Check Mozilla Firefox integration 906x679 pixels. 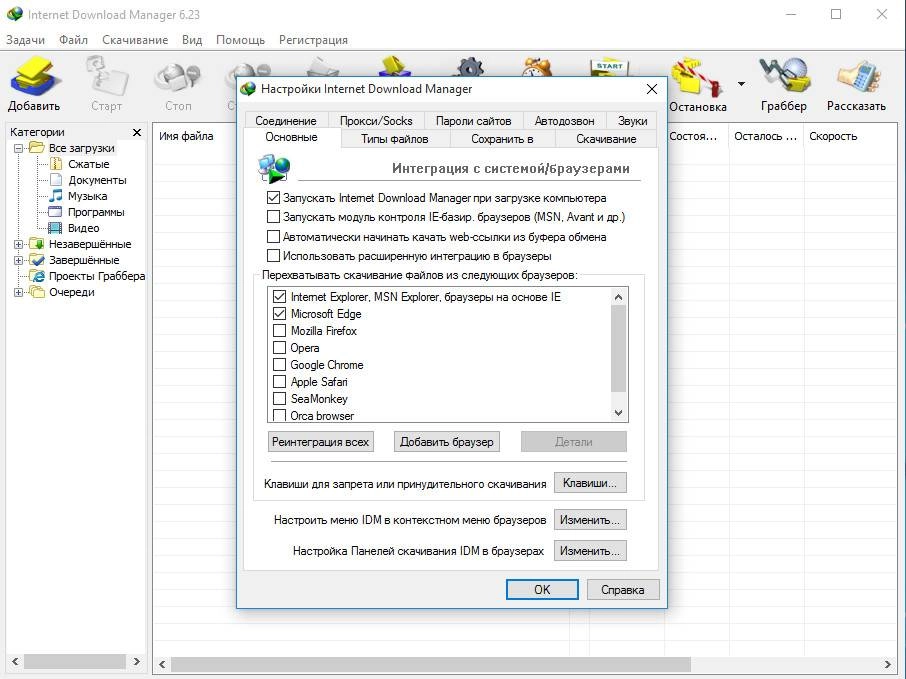point(280,331)
